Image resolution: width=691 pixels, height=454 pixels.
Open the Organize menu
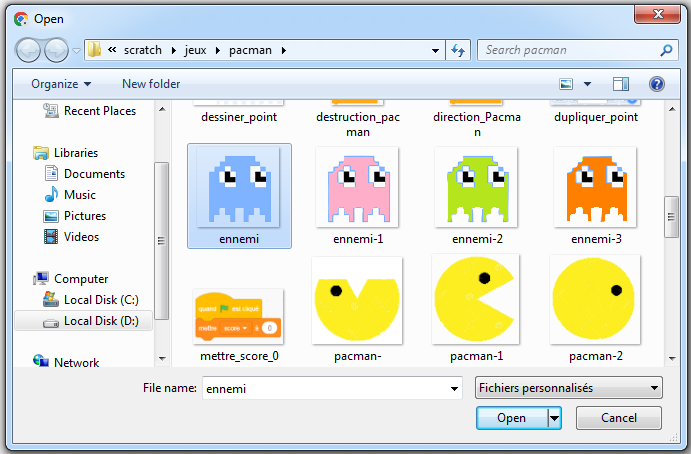click(x=61, y=84)
